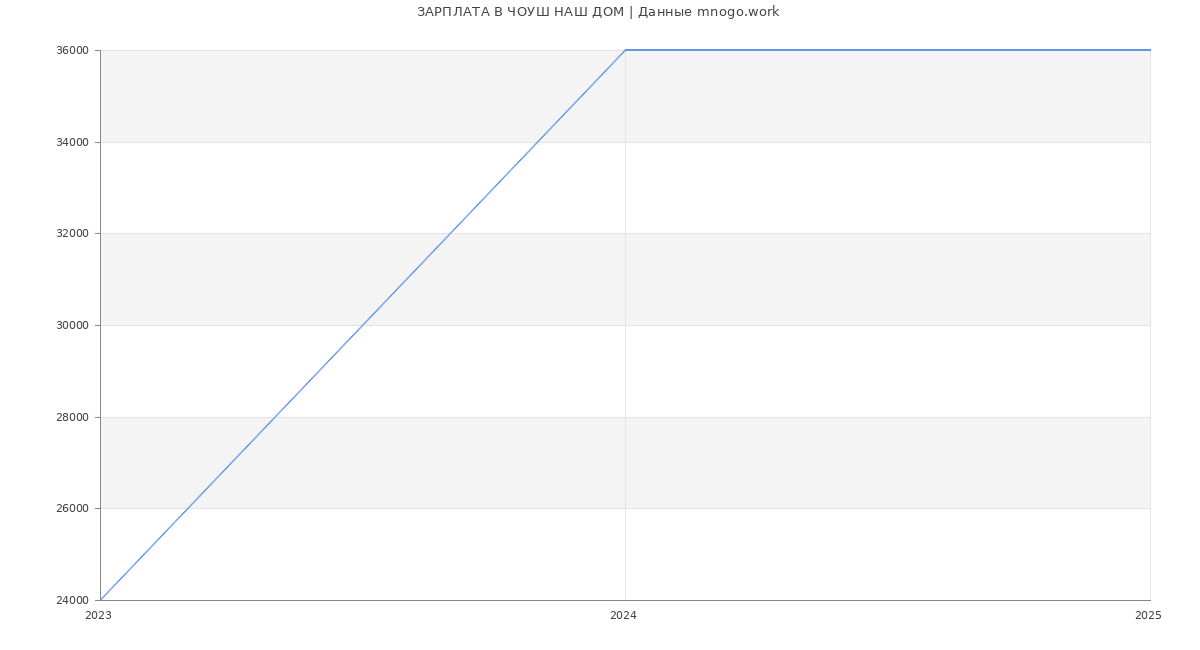Select the 2024 x-axis label
The image size is (1200, 650).
point(623,616)
